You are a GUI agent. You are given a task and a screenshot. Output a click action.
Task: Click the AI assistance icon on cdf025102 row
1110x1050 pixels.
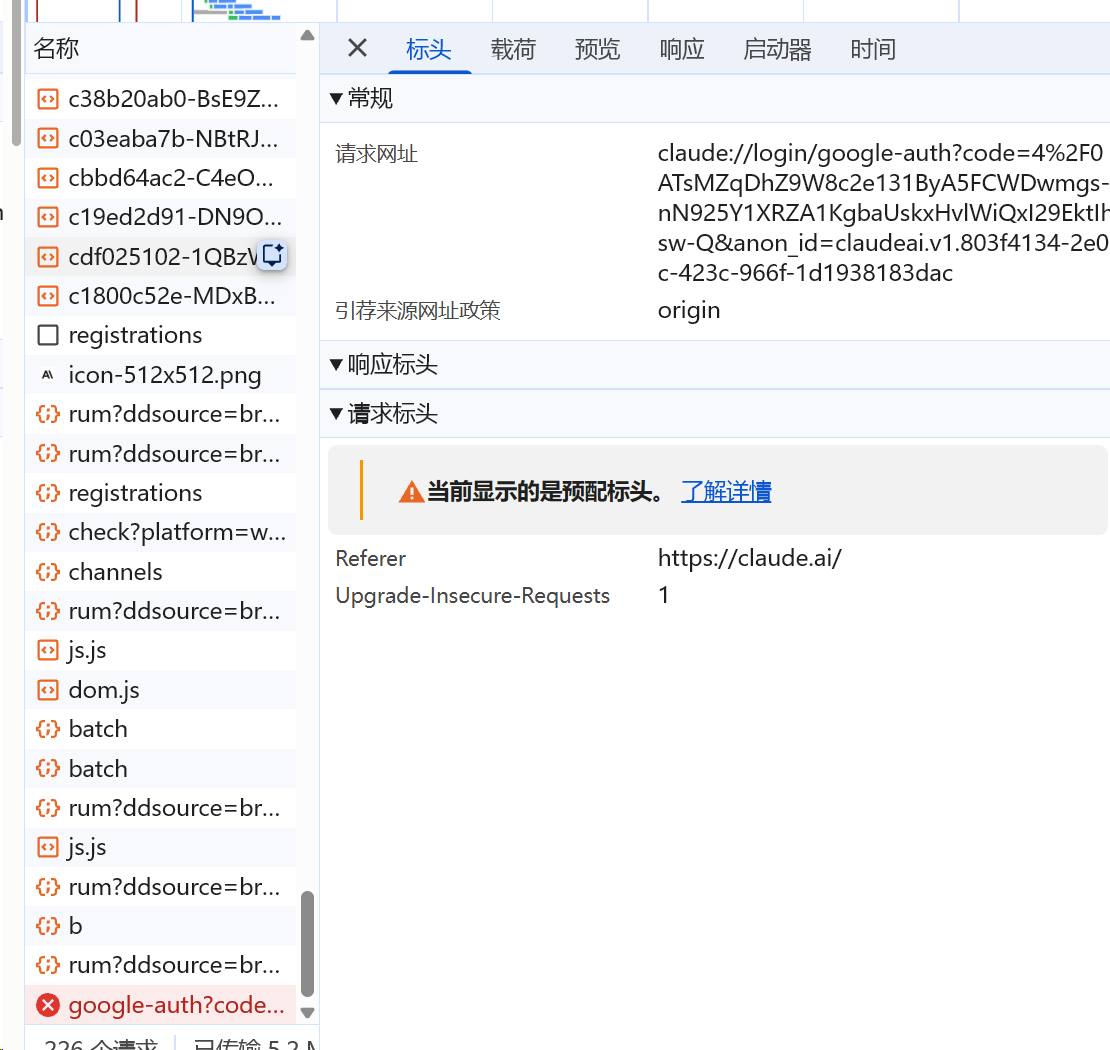coord(273,256)
